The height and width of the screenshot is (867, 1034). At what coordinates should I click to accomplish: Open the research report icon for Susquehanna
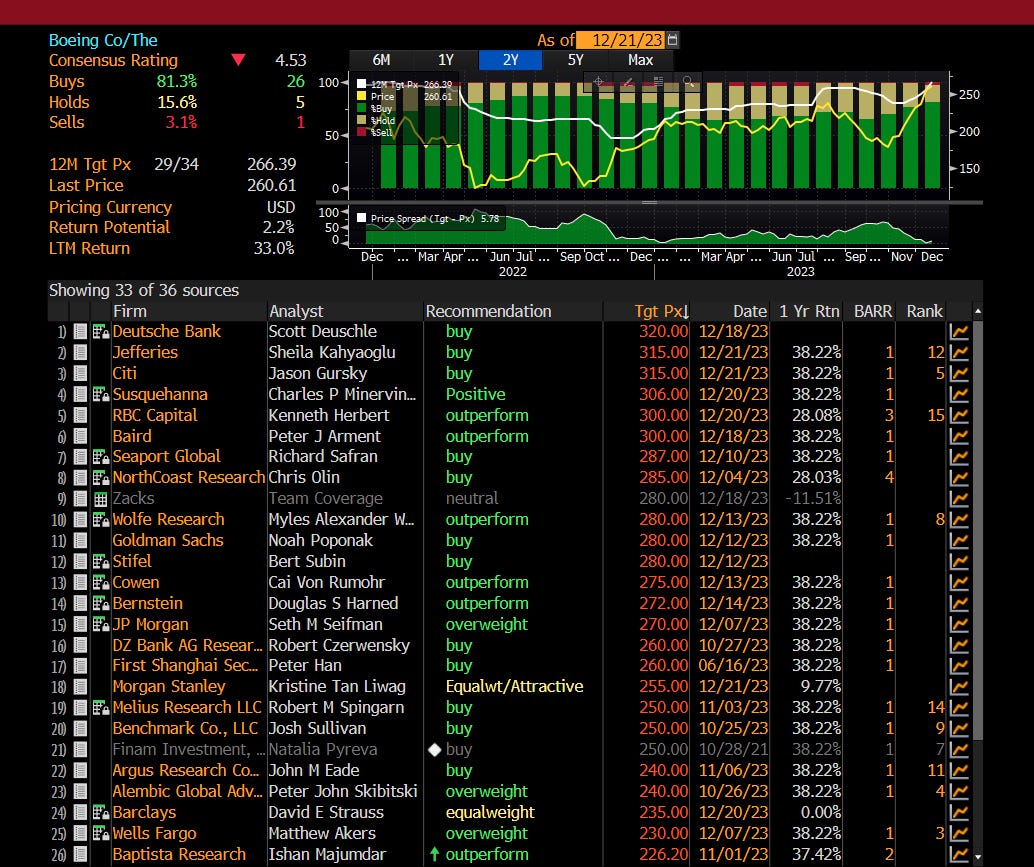pyautogui.click(x=101, y=394)
